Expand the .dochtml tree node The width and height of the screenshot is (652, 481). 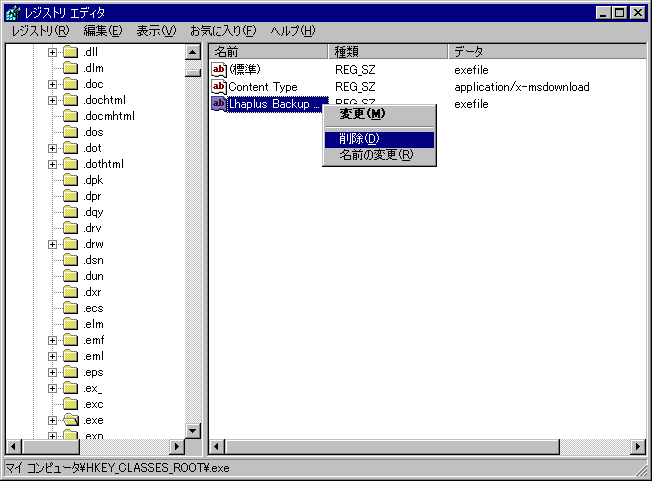pos(53,100)
